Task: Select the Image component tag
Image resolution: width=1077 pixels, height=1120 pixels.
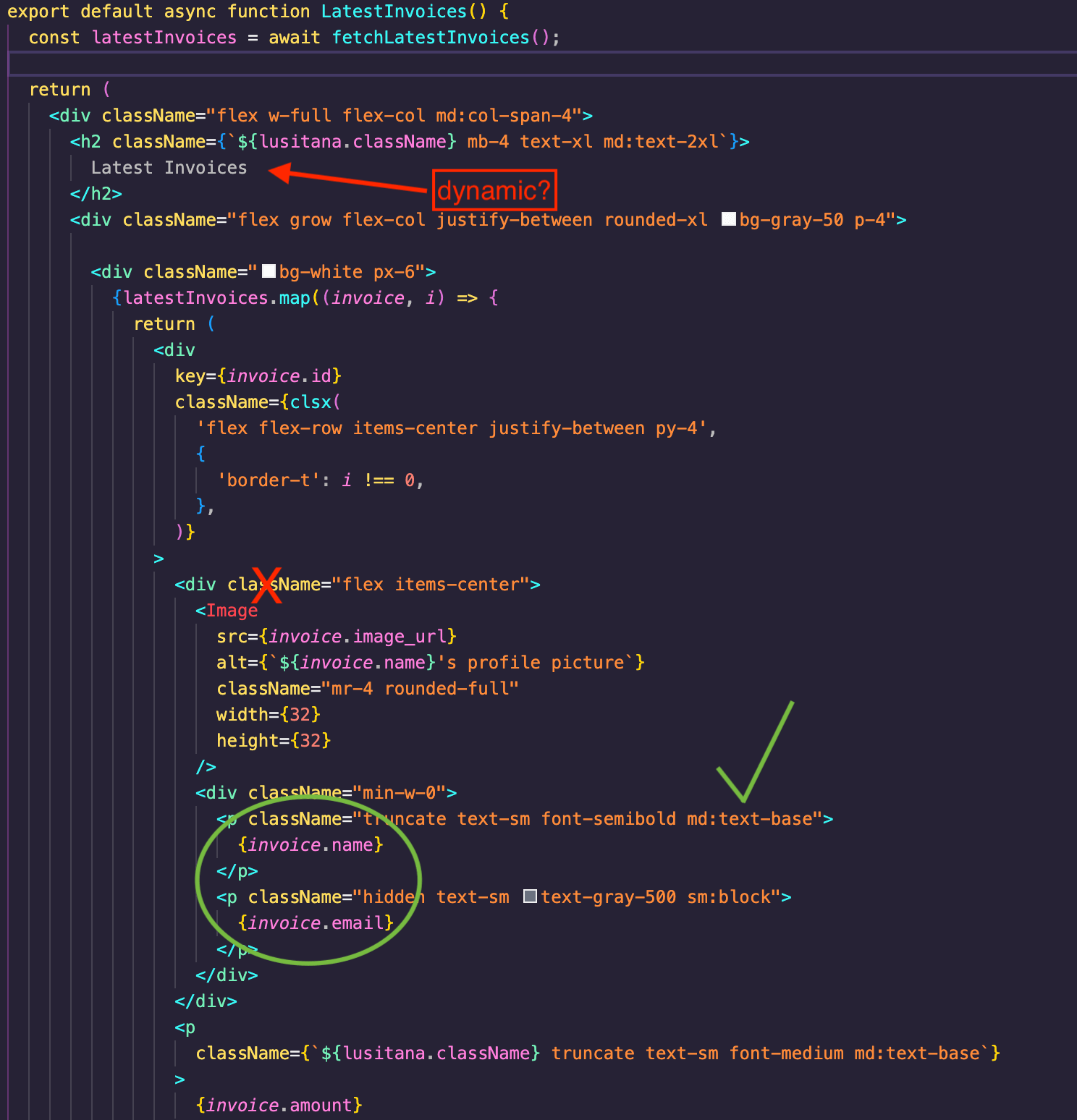Action: pos(231,611)
